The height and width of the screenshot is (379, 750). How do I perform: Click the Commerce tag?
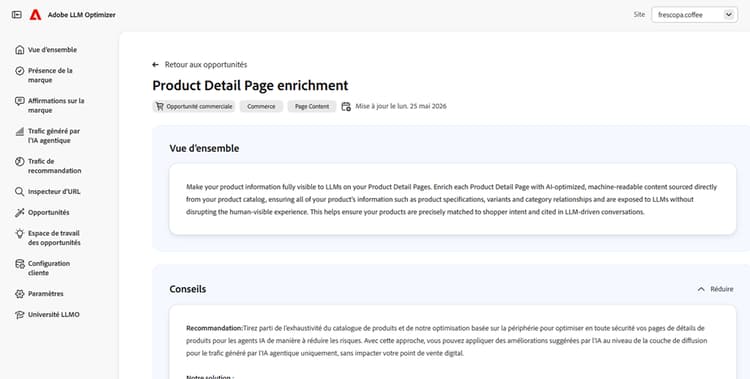pos(261,106)
